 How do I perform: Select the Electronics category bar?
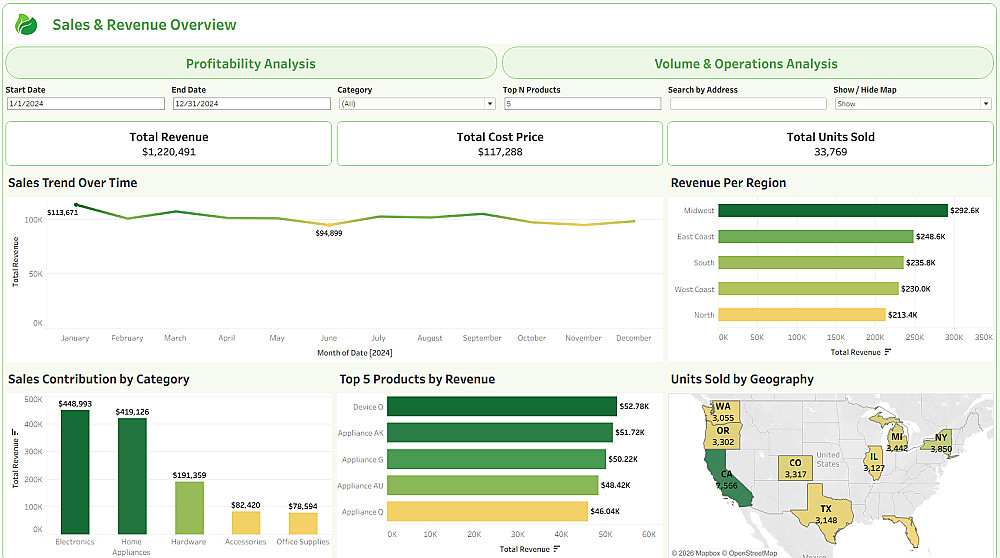point(75,471)
